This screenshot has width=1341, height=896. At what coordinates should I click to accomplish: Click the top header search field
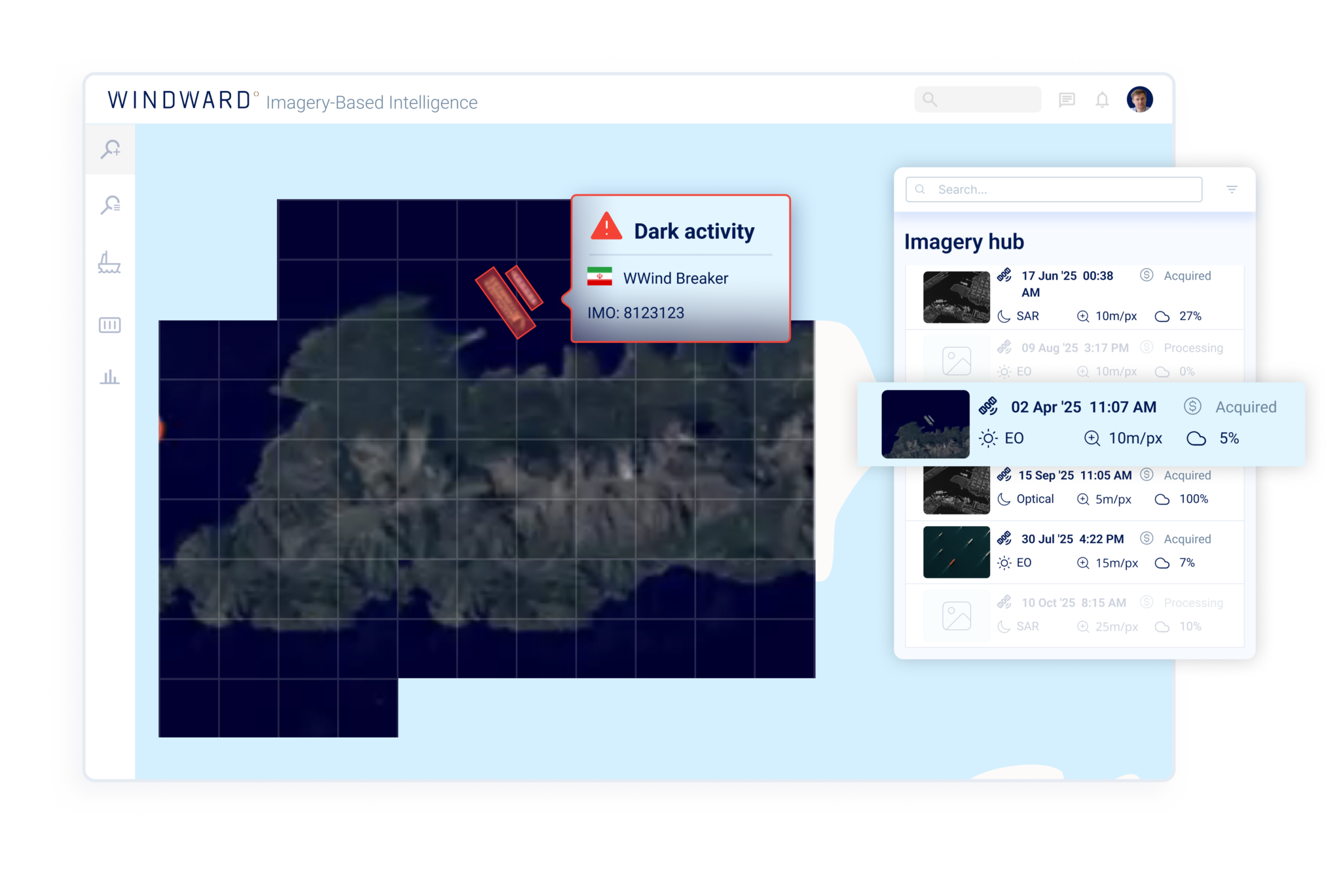(x=978, y=99)
